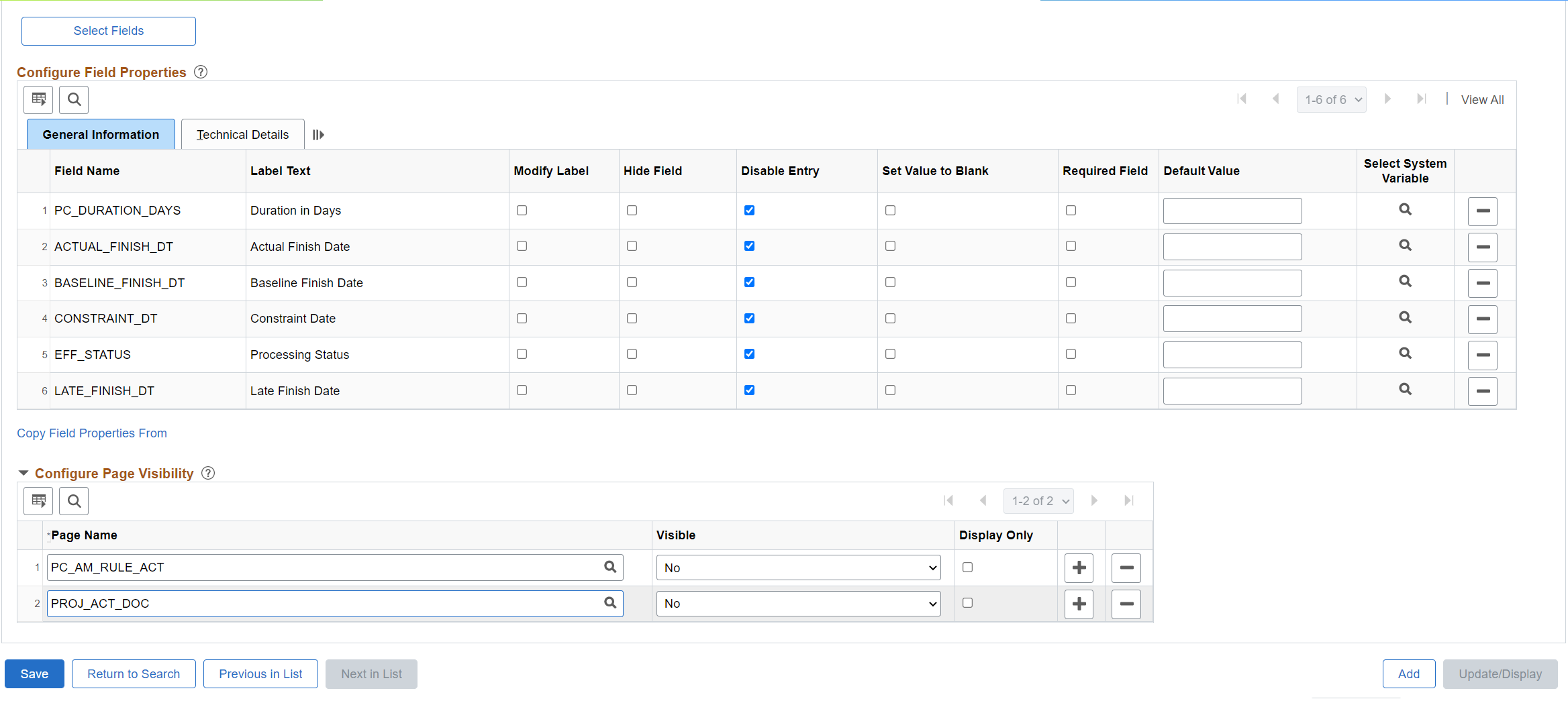This screenshot has width=1568, height=703.
Task: Uncheck Disable Entry for LATE_FINISH_DT
Action: click(749, 390)
